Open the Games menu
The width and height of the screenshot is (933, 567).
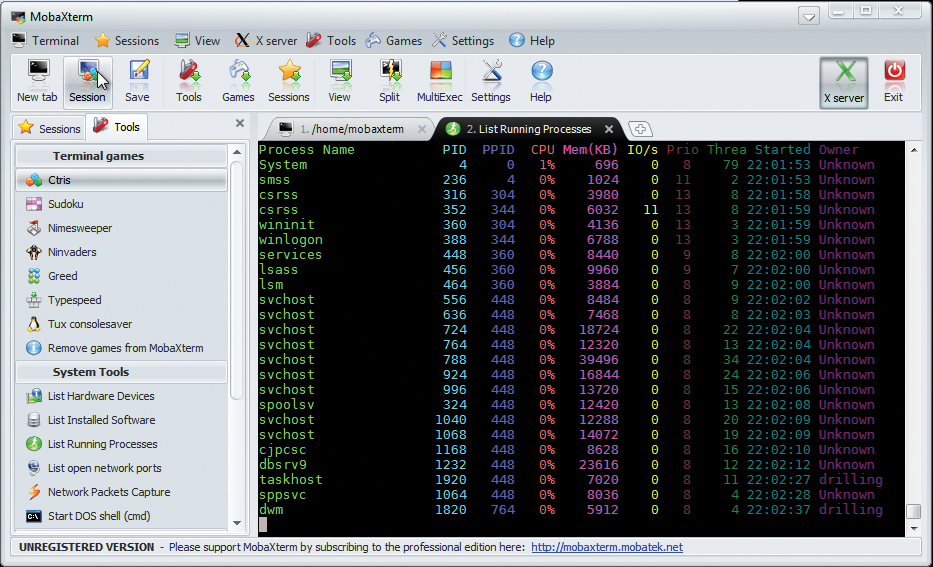(393, 40)
